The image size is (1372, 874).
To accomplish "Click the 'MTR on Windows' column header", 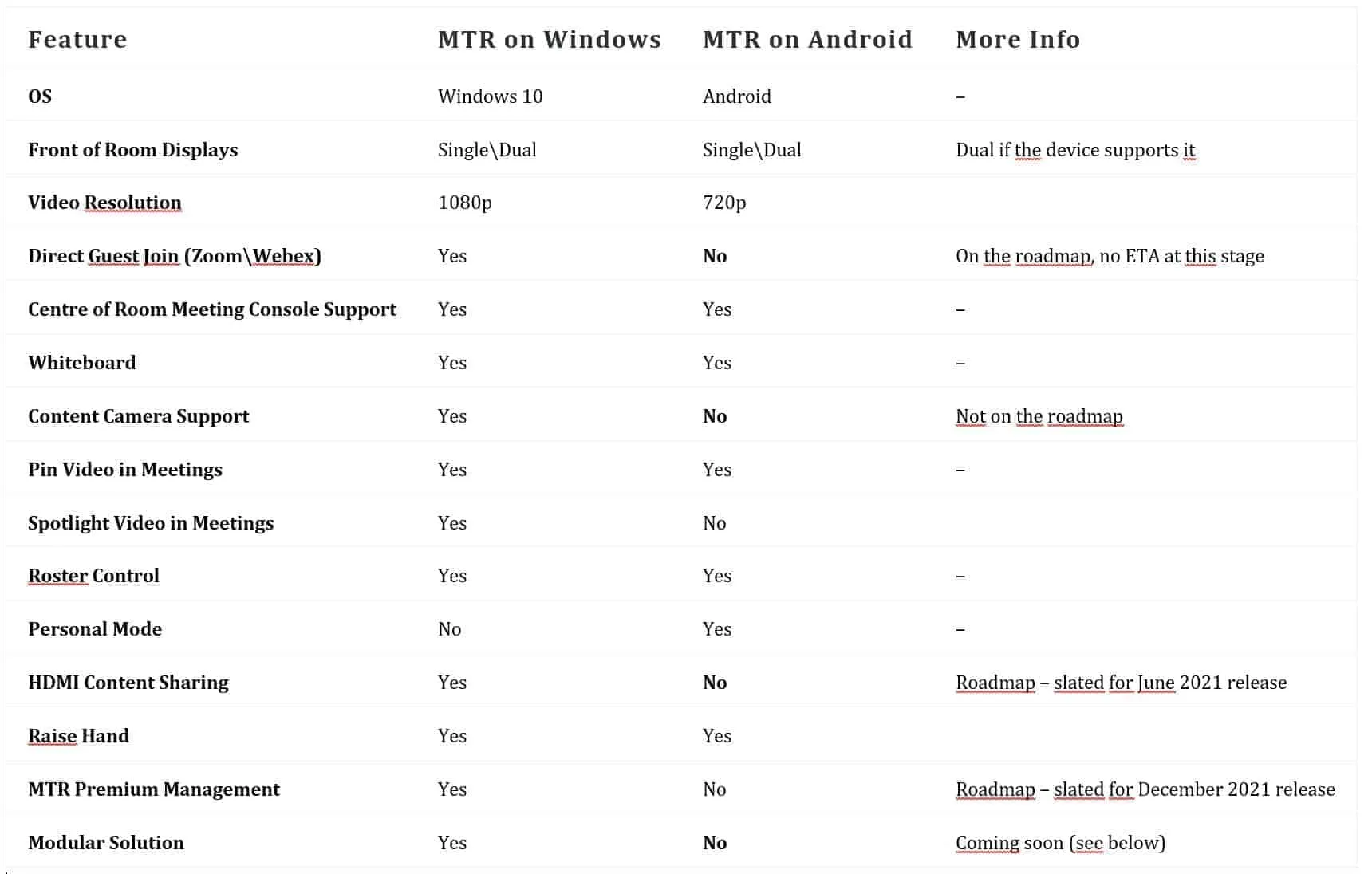I will click(550, 39).
